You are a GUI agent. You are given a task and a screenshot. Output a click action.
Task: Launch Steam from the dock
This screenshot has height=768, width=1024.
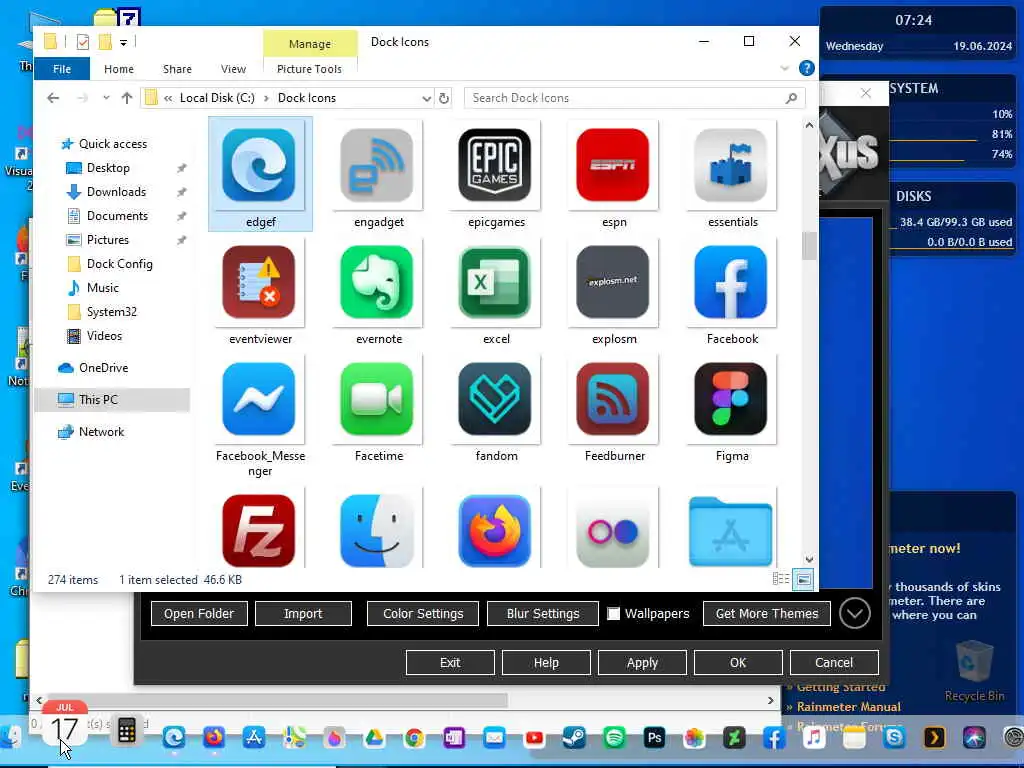[x=574, y=737]
